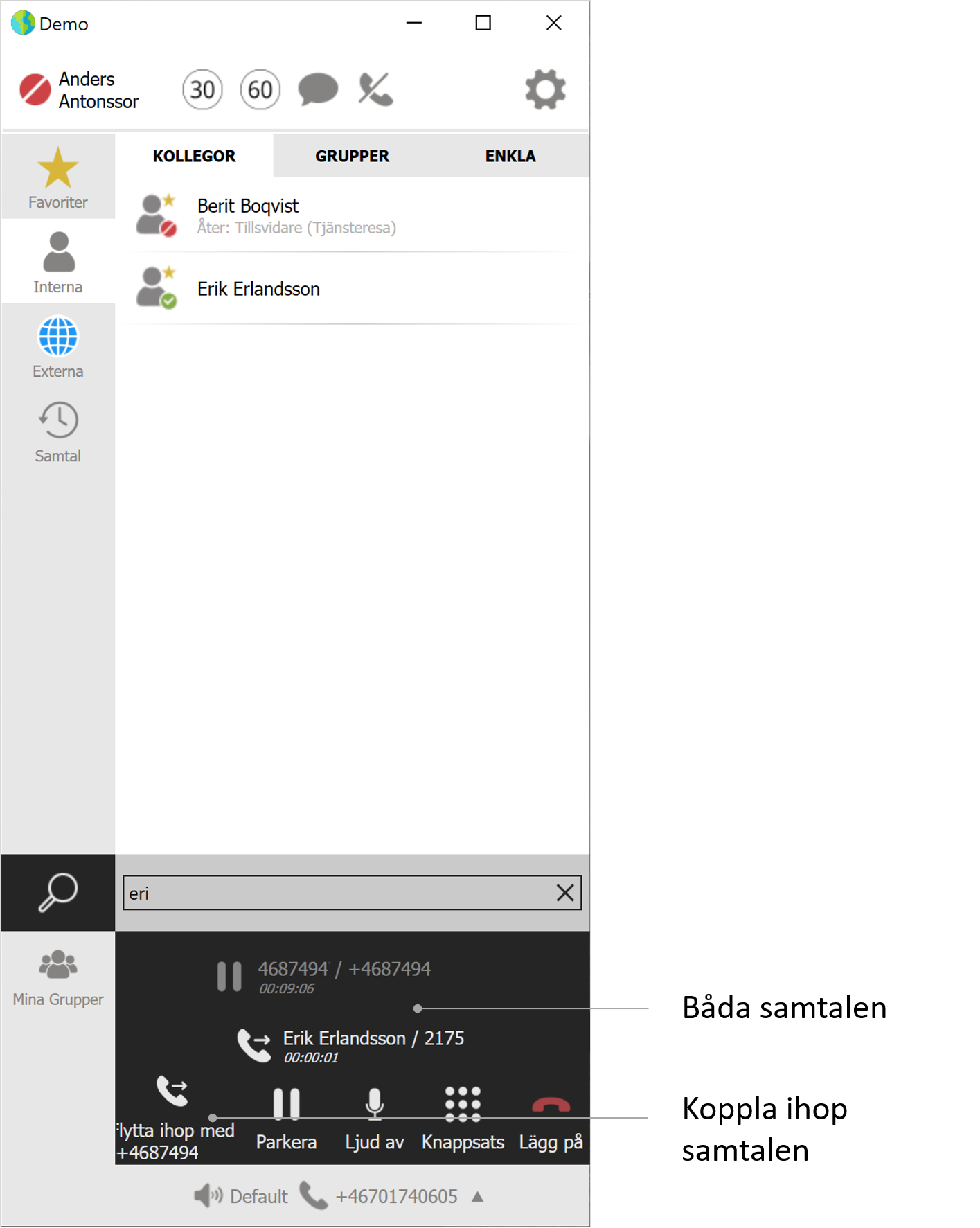Expand the device menu with the up arrow
This screenshot has width=980, height=1228.
tap(477, 1196)
